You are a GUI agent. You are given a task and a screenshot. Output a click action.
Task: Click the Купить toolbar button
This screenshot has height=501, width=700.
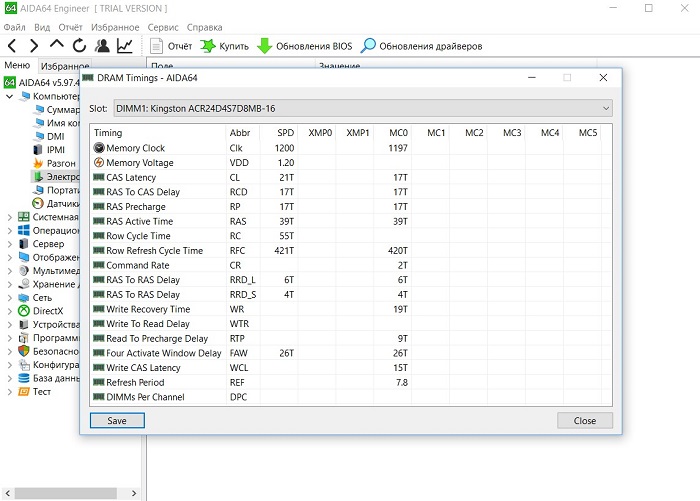click(225, 46)
